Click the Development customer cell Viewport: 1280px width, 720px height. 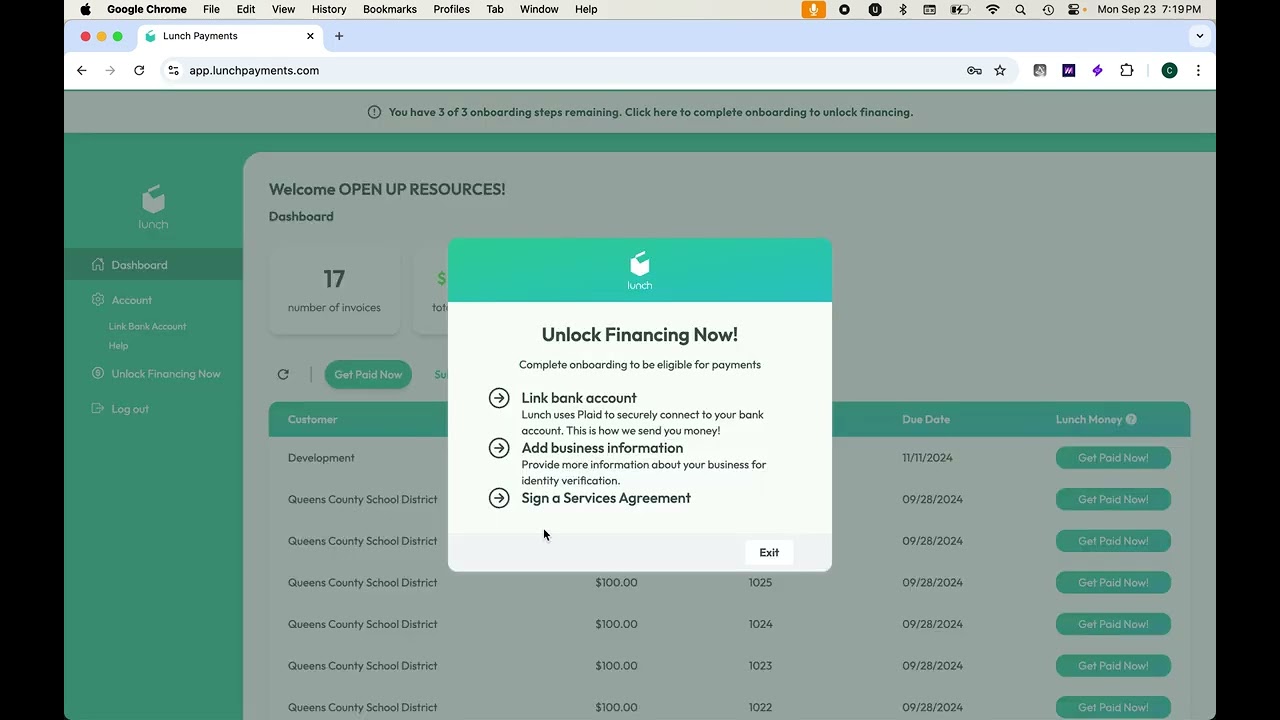[321, 458]
